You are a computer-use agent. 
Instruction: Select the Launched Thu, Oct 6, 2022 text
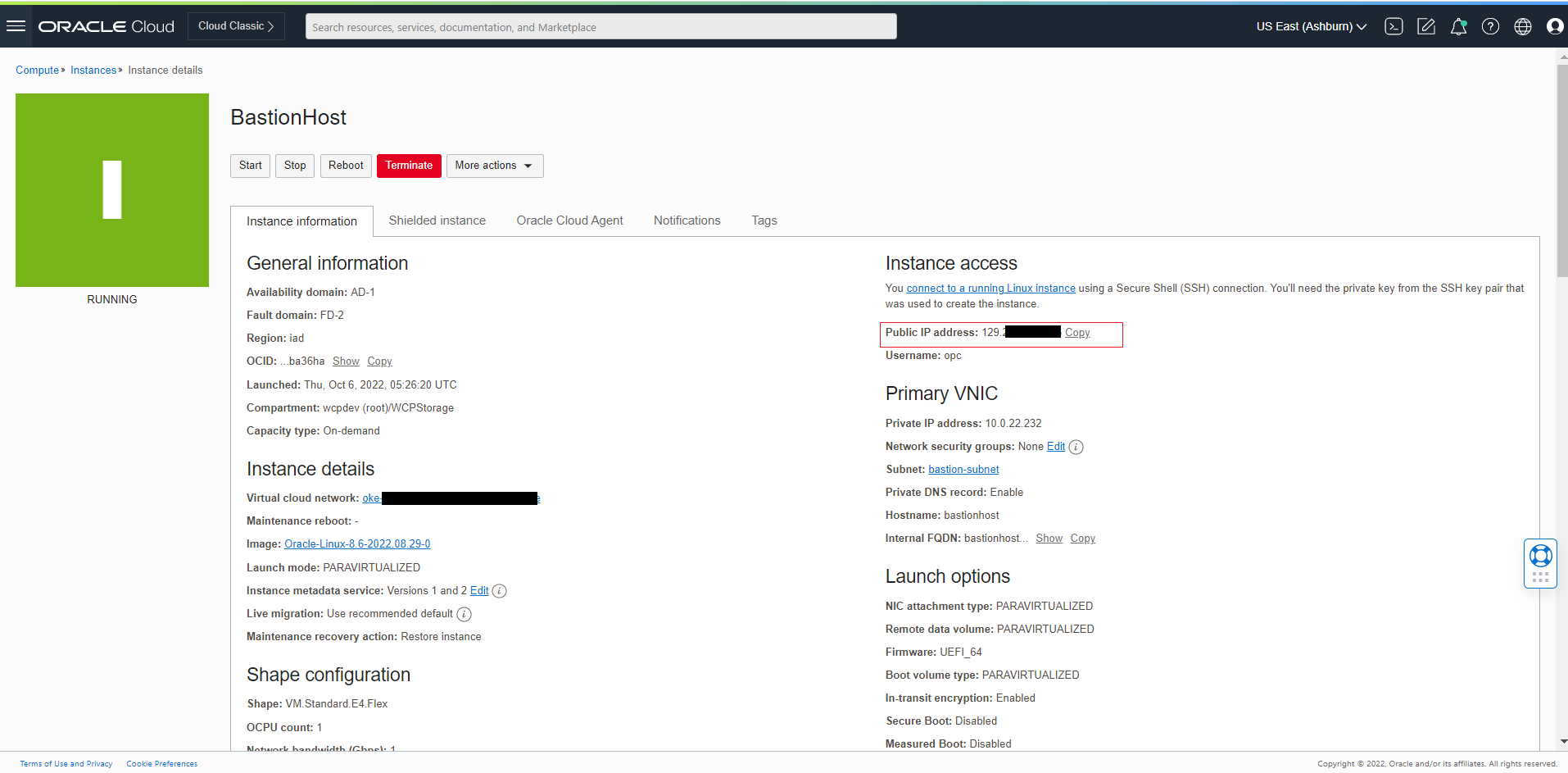point(351,385)
